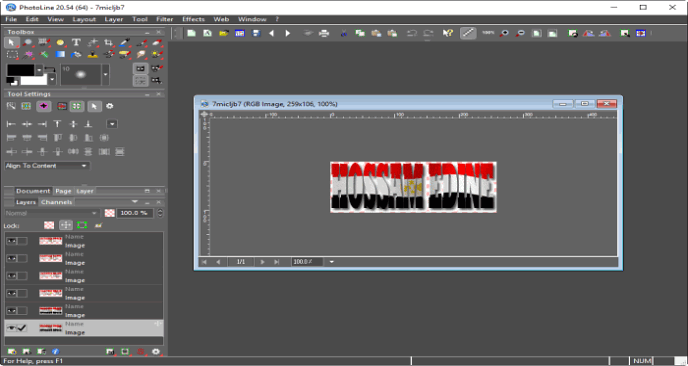Click the Open folder toolbar icon
Image resolution: width=688 pixels, height=366 pixels.
pyautogui.click(x=224, y=33)
